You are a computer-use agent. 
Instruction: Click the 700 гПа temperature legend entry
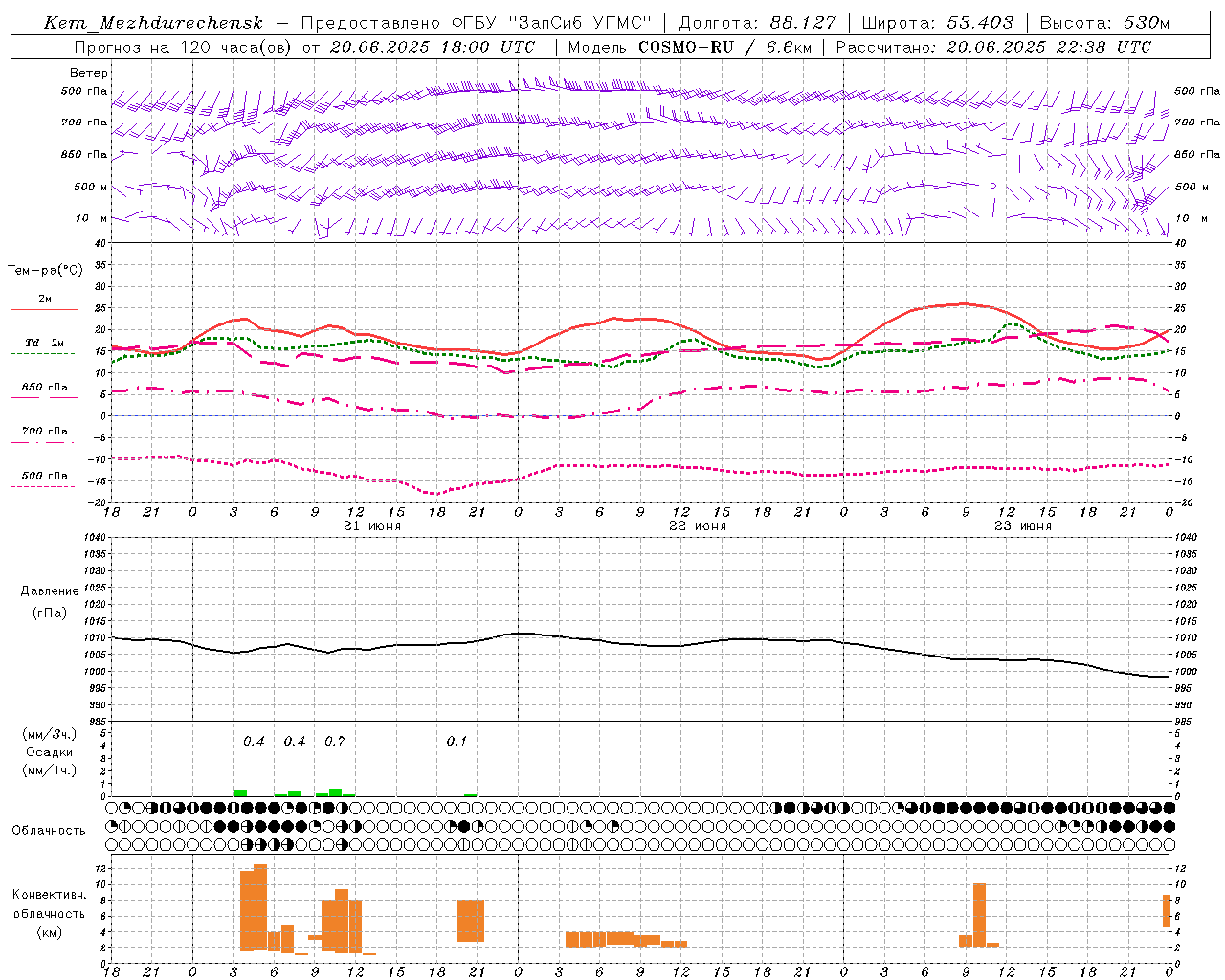tap(44, 432)
